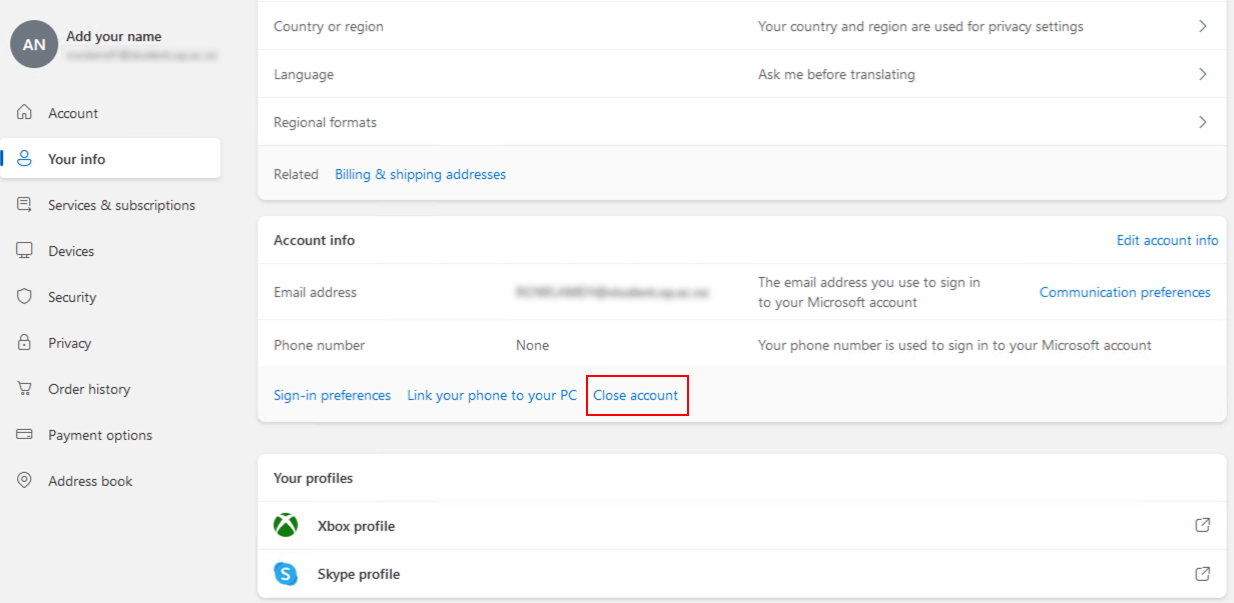Open Skype profile external link icon
The height and width of the screenshot is (603, 1234).
point(1203,574)
